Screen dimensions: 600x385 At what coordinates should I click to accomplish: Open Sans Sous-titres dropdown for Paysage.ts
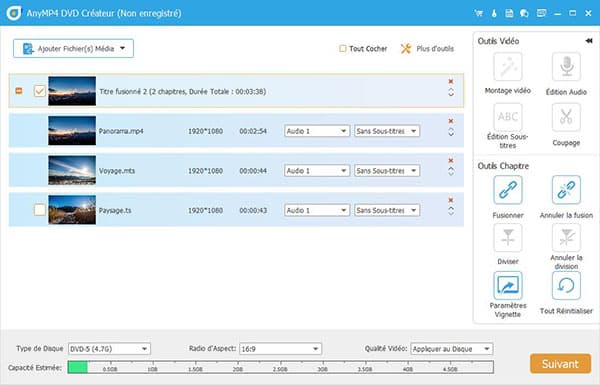(387, 210)
